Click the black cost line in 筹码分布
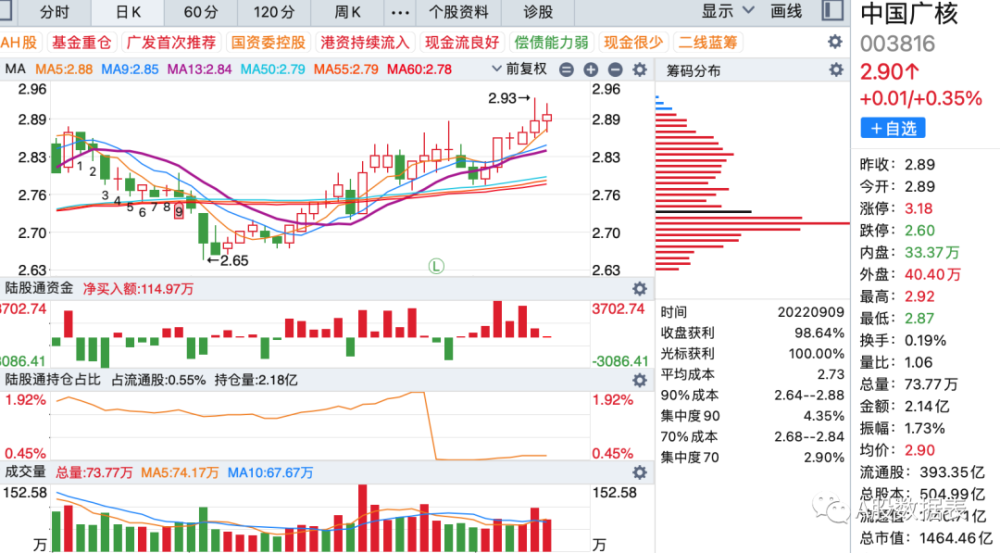Screen dimensions: 1000x553 [703, 211]
